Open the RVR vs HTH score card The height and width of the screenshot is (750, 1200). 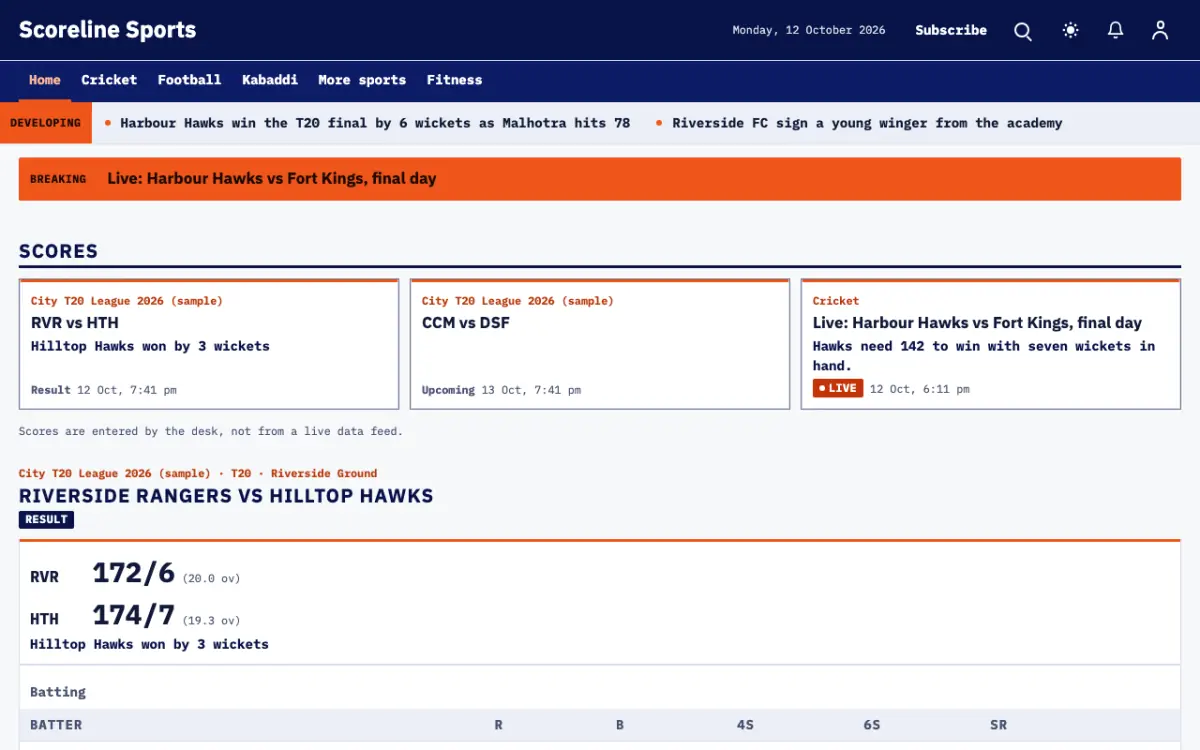click(209, 344)
